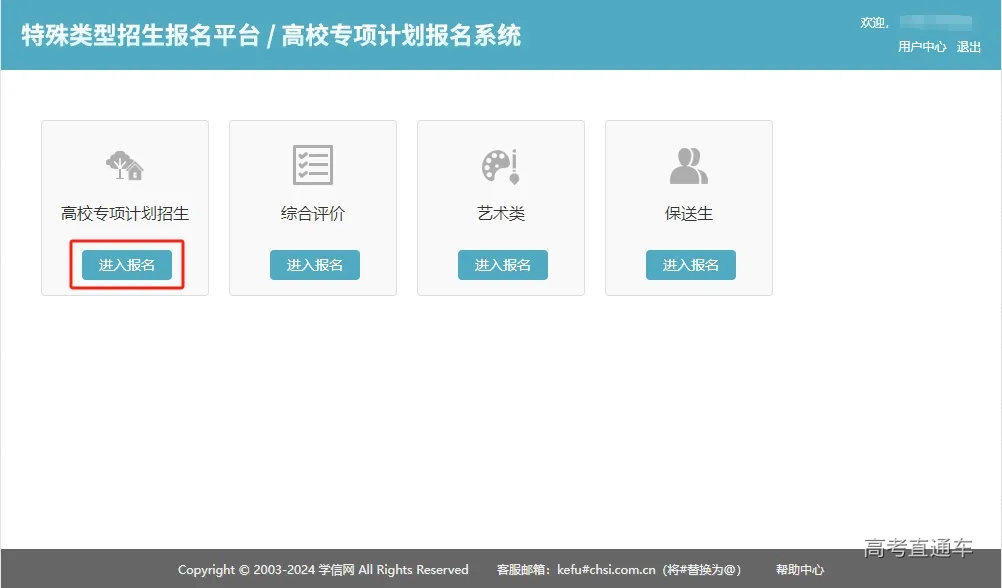Select the 综合评价 card
Image resolution: width=1002 pixels, height=588 pixels.
(312, 213)
